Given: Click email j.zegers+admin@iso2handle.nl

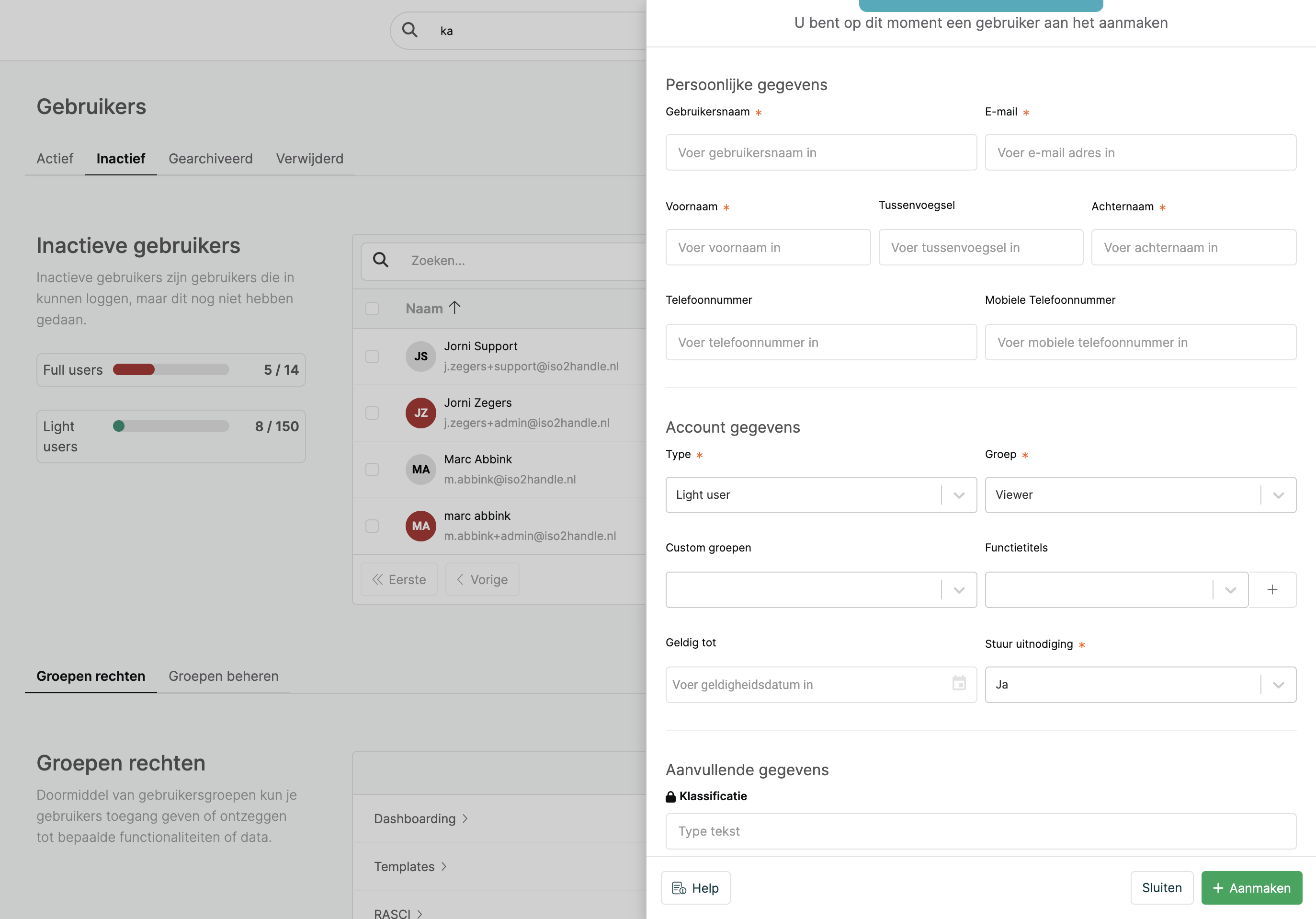Looking at the screenshot, I should (x=526, y=423).
